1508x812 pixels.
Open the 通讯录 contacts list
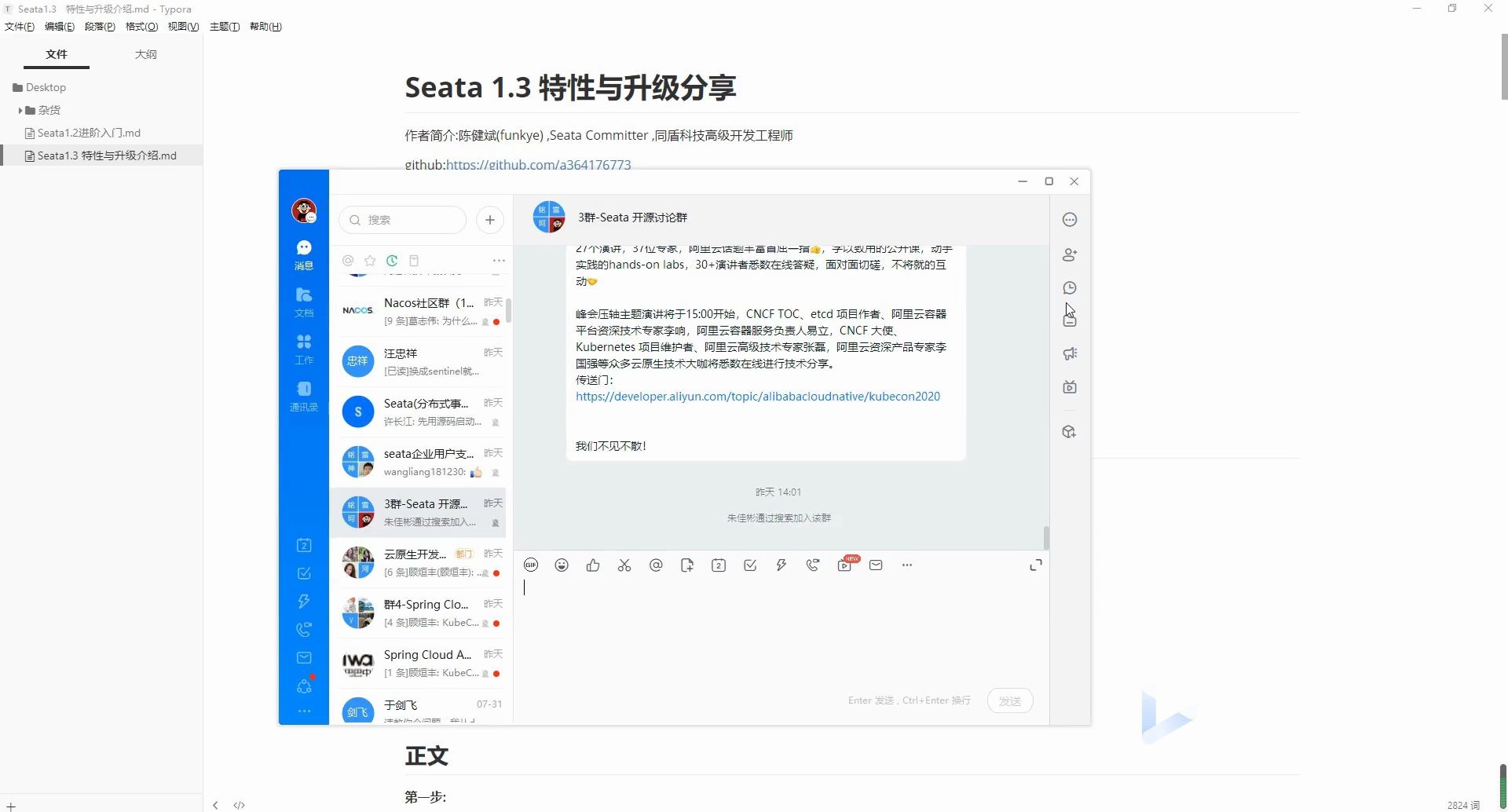303,395
